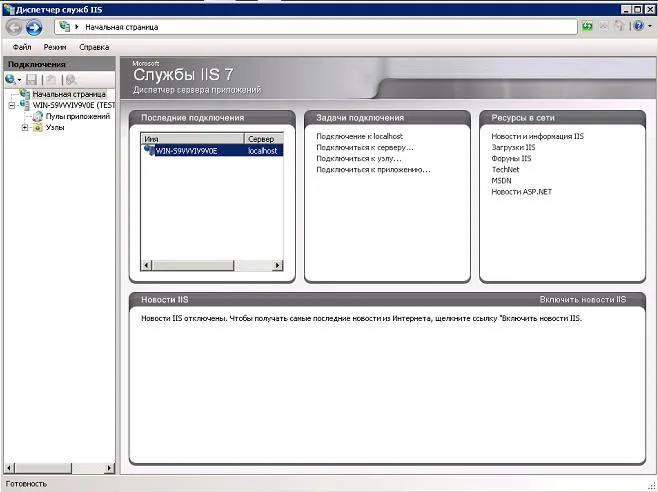Click the address bar server icon
Screen dimensions: 658x492
coord(64,26)
